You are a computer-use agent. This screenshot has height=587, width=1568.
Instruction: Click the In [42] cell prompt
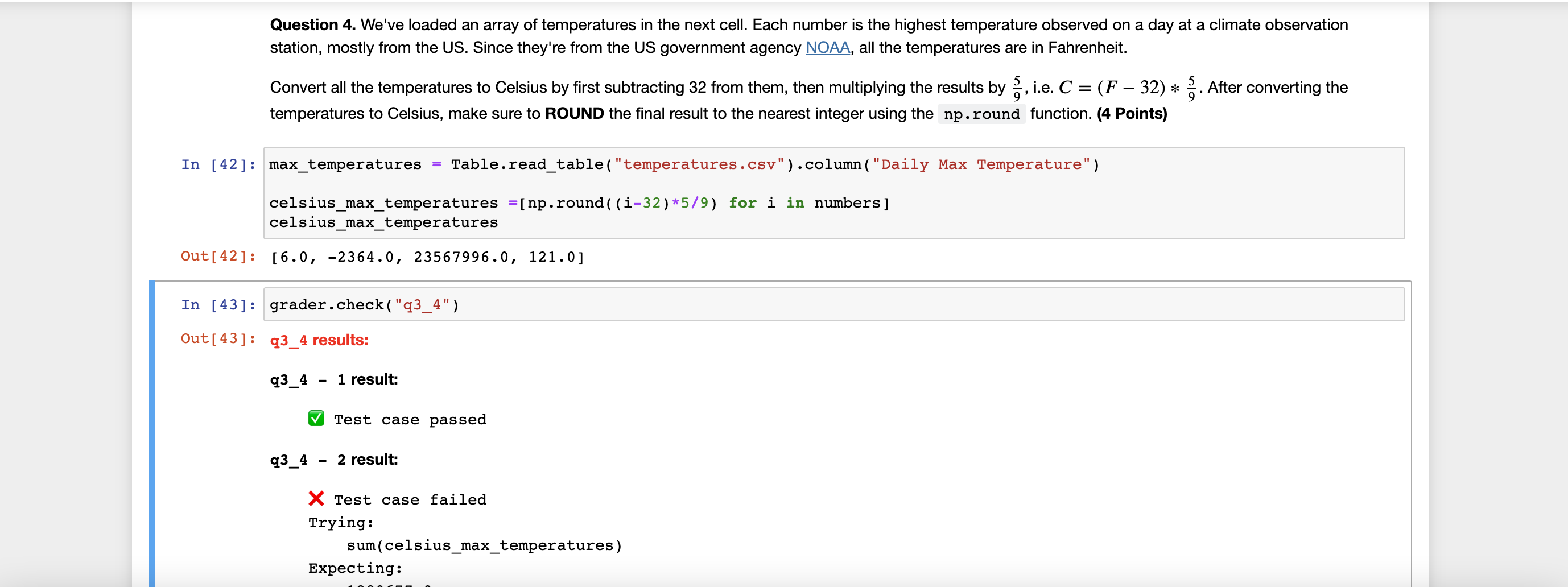tap(218, 164)
